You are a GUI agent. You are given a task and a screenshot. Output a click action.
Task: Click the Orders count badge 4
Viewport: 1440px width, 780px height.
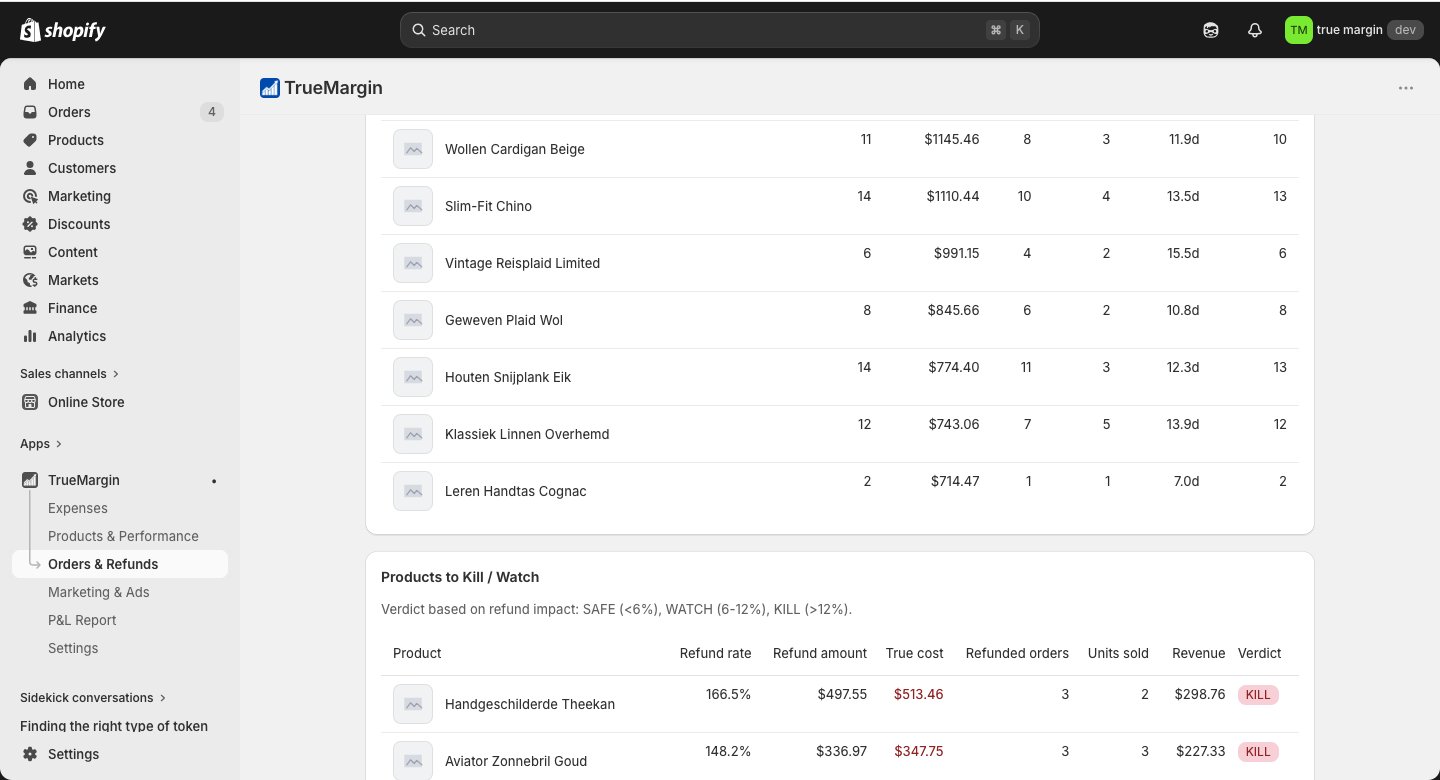(x=210, y=112)
